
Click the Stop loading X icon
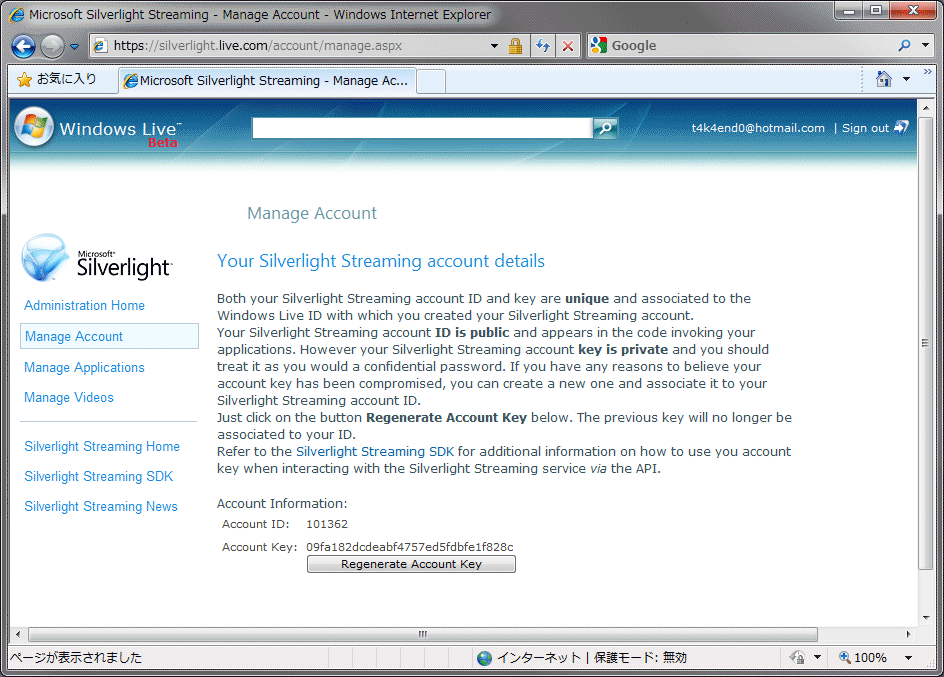(x=567, y=46)
